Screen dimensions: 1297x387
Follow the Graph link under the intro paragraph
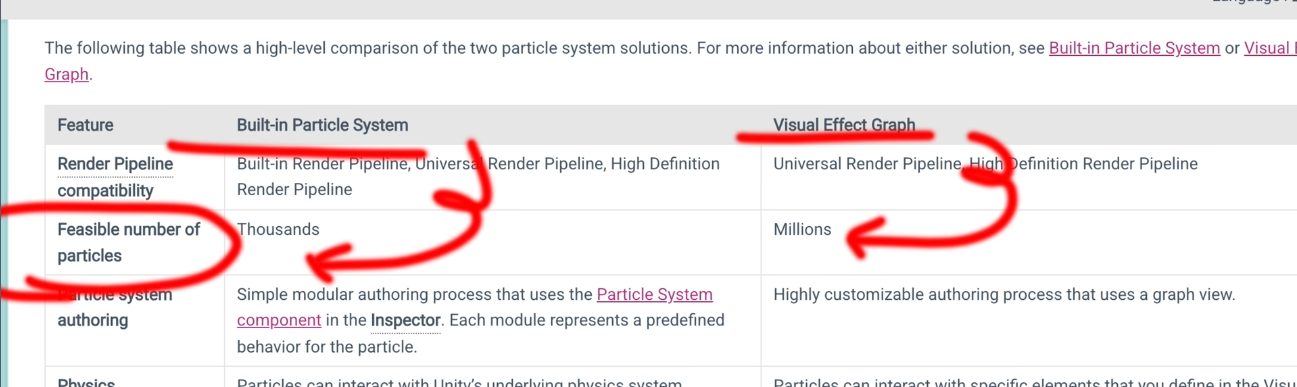(x=67, y=74)
